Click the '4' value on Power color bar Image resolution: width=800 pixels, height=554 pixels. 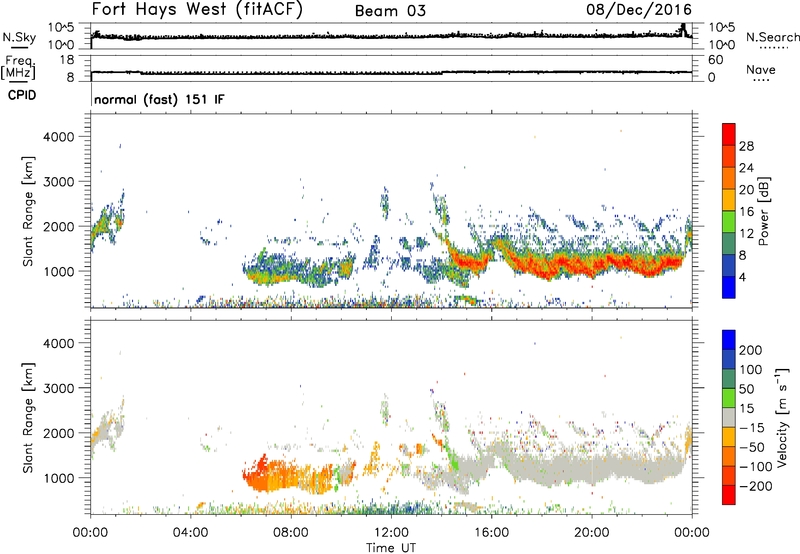click(742, 277)
